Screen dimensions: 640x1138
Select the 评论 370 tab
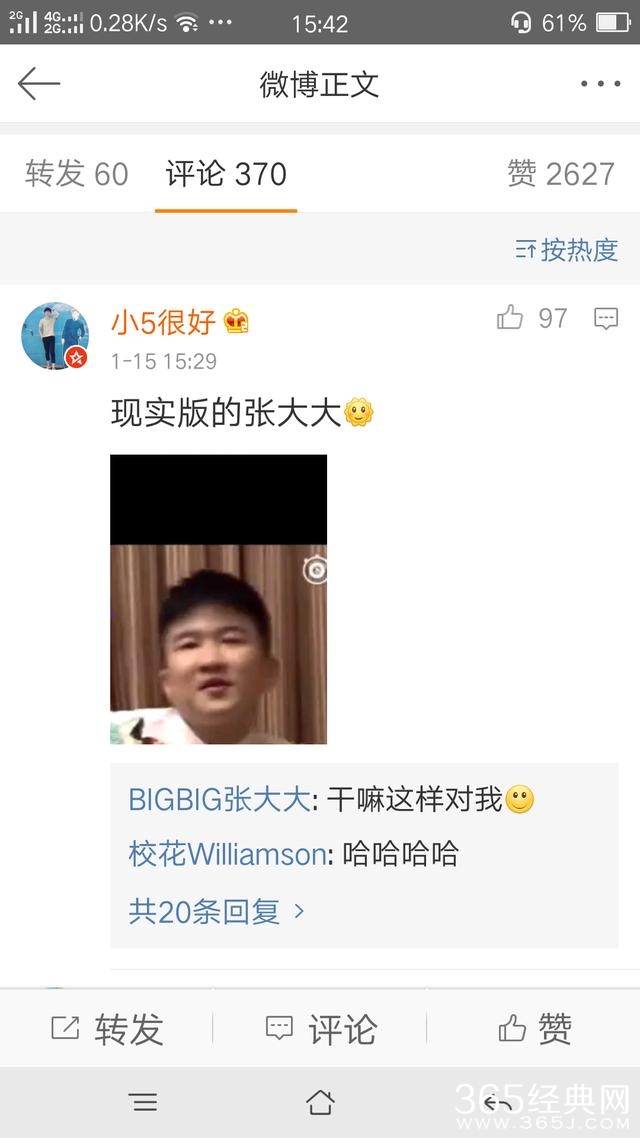pos(226,174)
